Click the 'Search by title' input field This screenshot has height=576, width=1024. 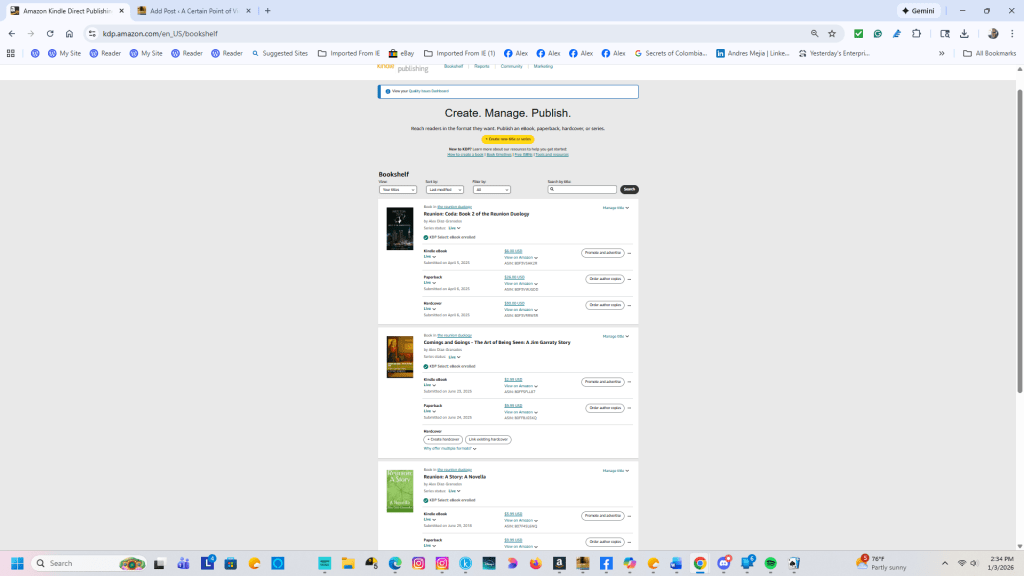click(x=584, y=189)
